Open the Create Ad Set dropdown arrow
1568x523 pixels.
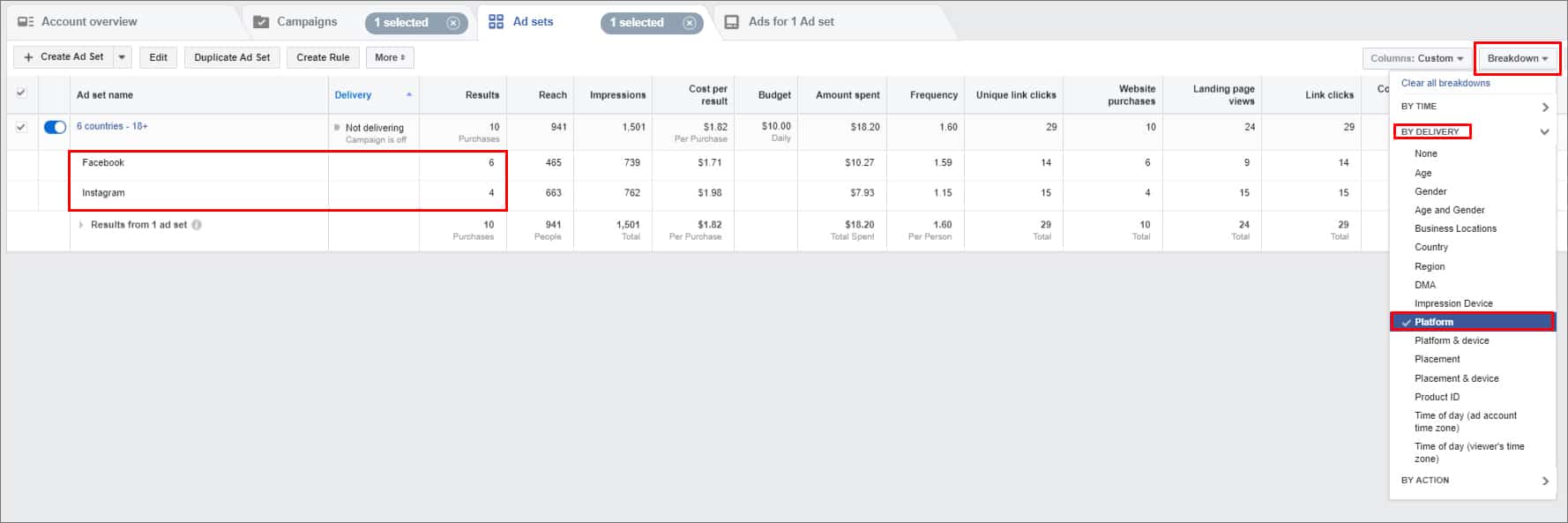coord(122,57)
